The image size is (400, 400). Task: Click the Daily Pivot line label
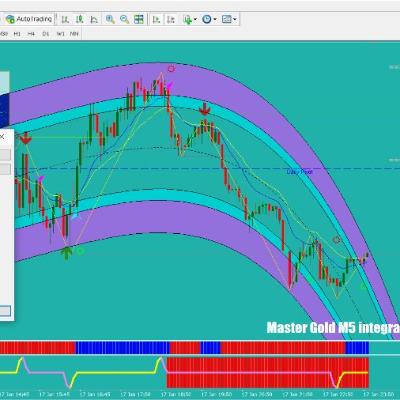[x=300, y=172]
